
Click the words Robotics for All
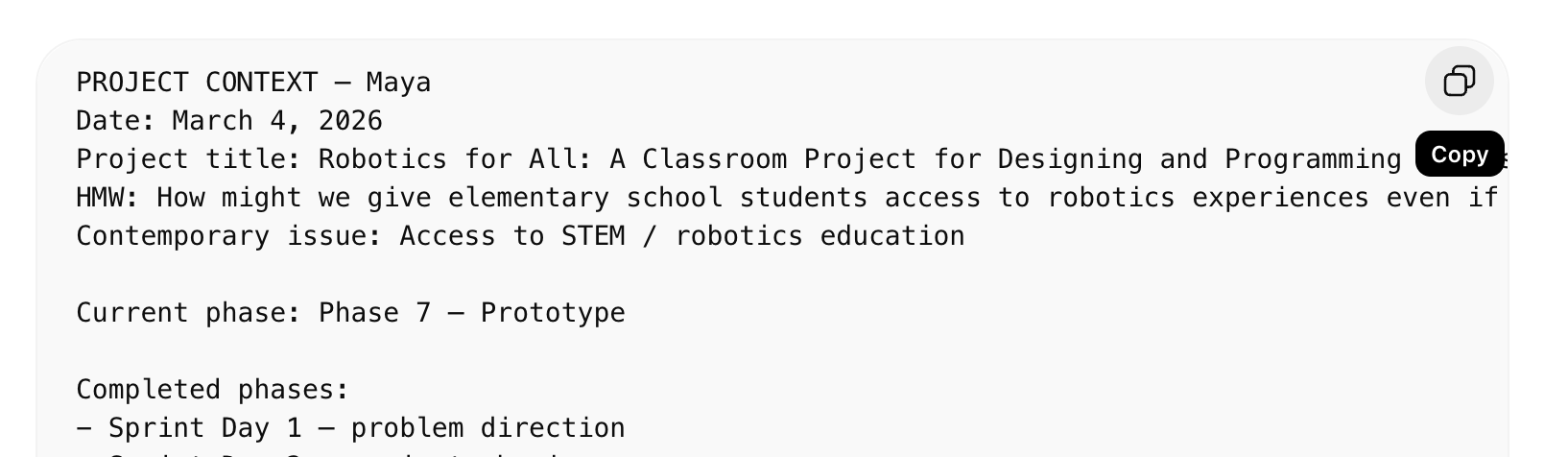tap(447, 159)
